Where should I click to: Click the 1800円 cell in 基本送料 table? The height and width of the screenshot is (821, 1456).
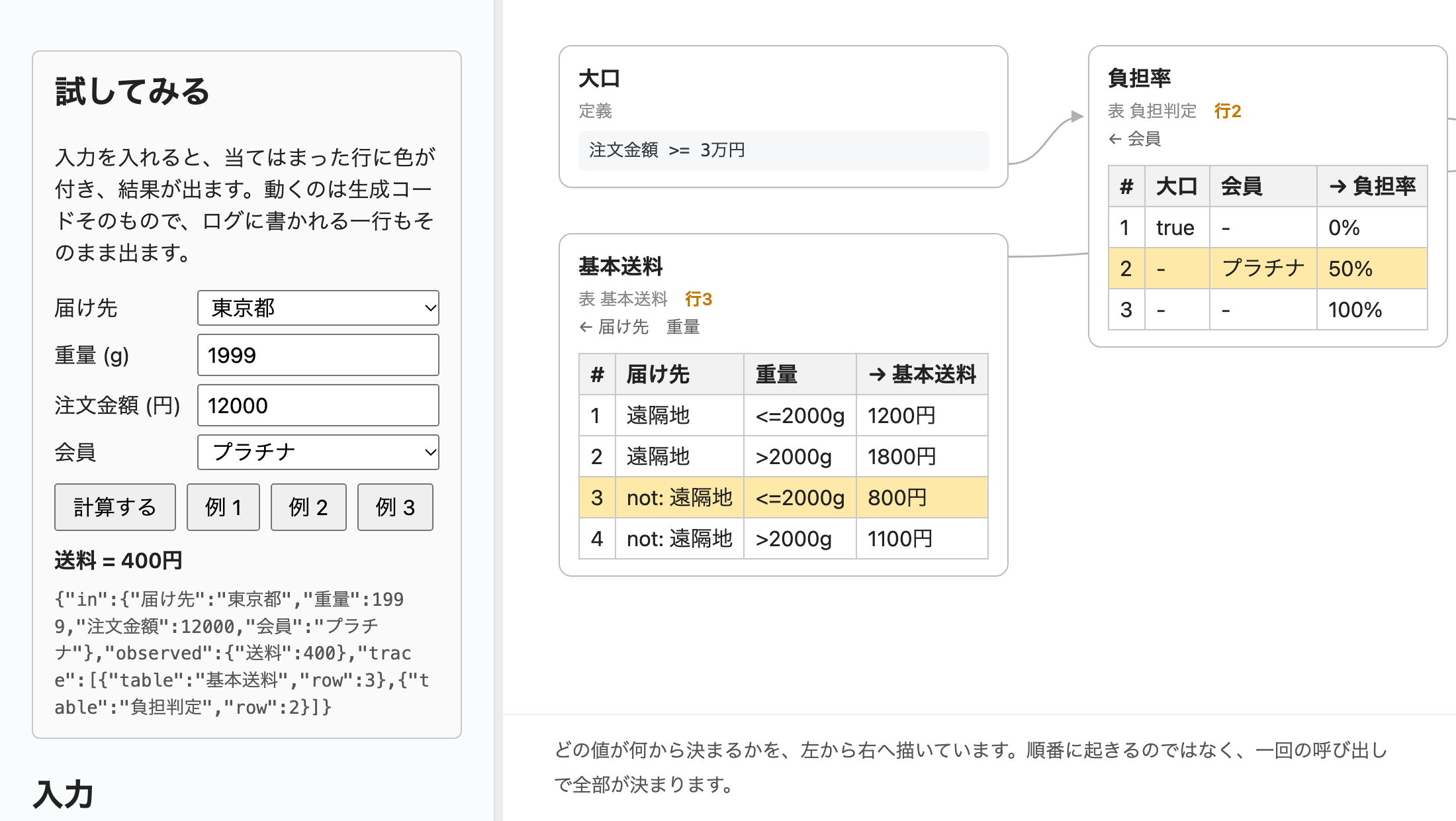922,457
